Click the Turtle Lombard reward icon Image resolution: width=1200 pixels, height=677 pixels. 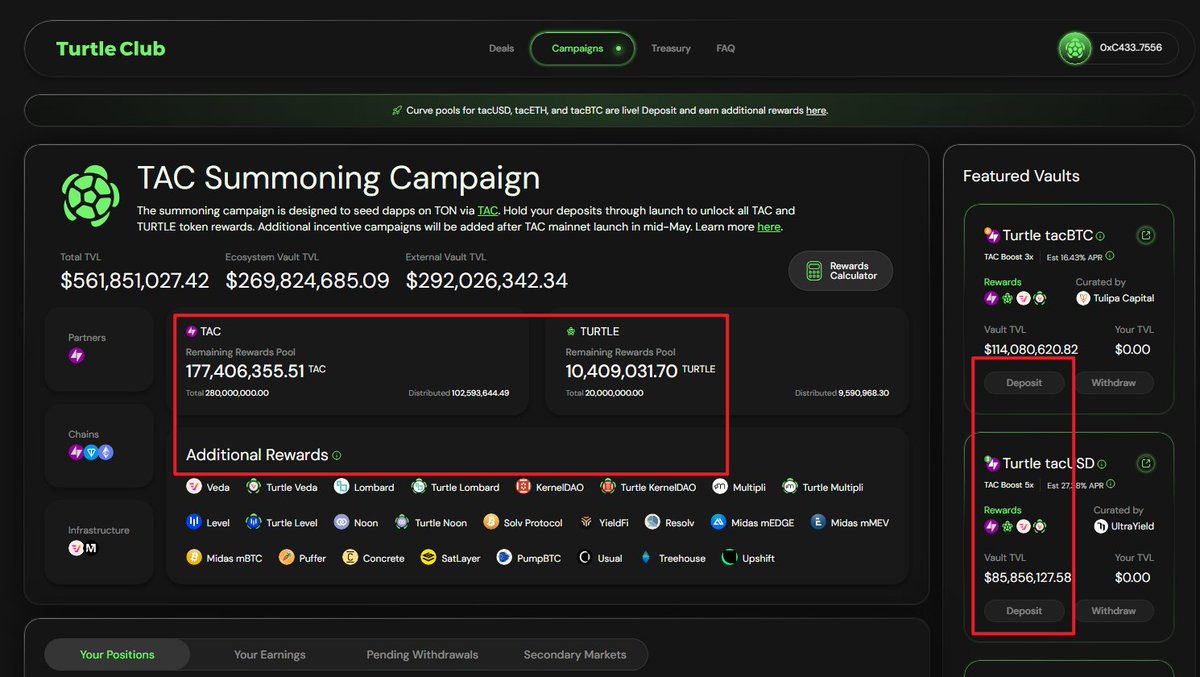tap(419, 487)
